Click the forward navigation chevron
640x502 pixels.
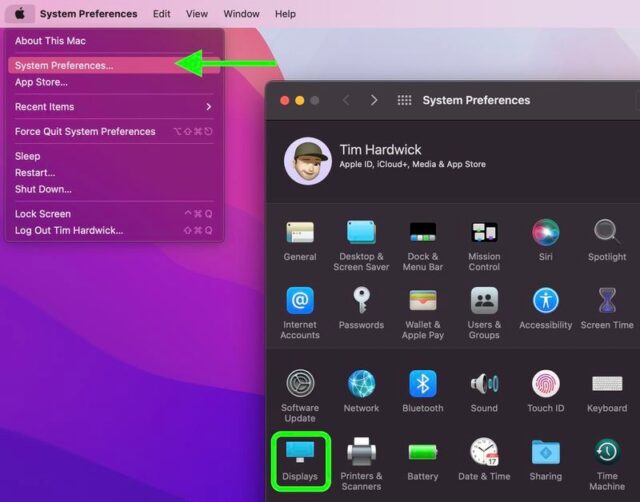coord(373,100)
